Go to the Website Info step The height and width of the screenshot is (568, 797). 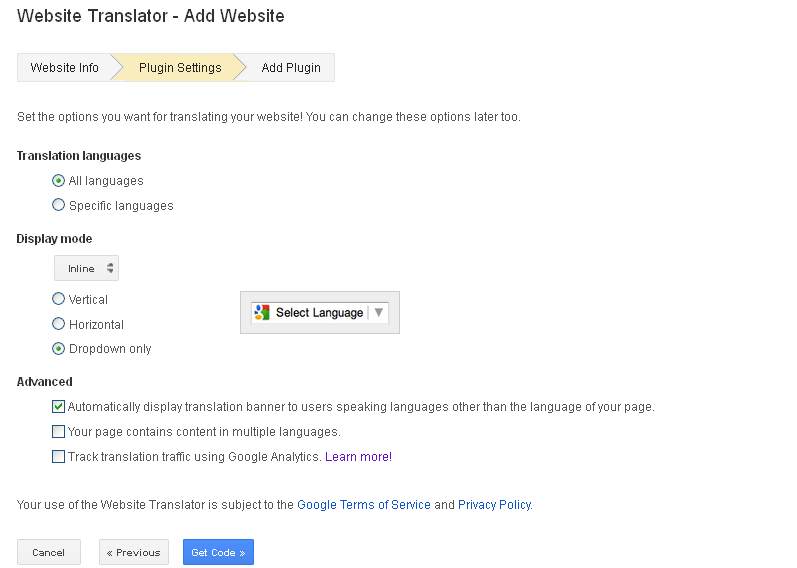click(64, 68)
